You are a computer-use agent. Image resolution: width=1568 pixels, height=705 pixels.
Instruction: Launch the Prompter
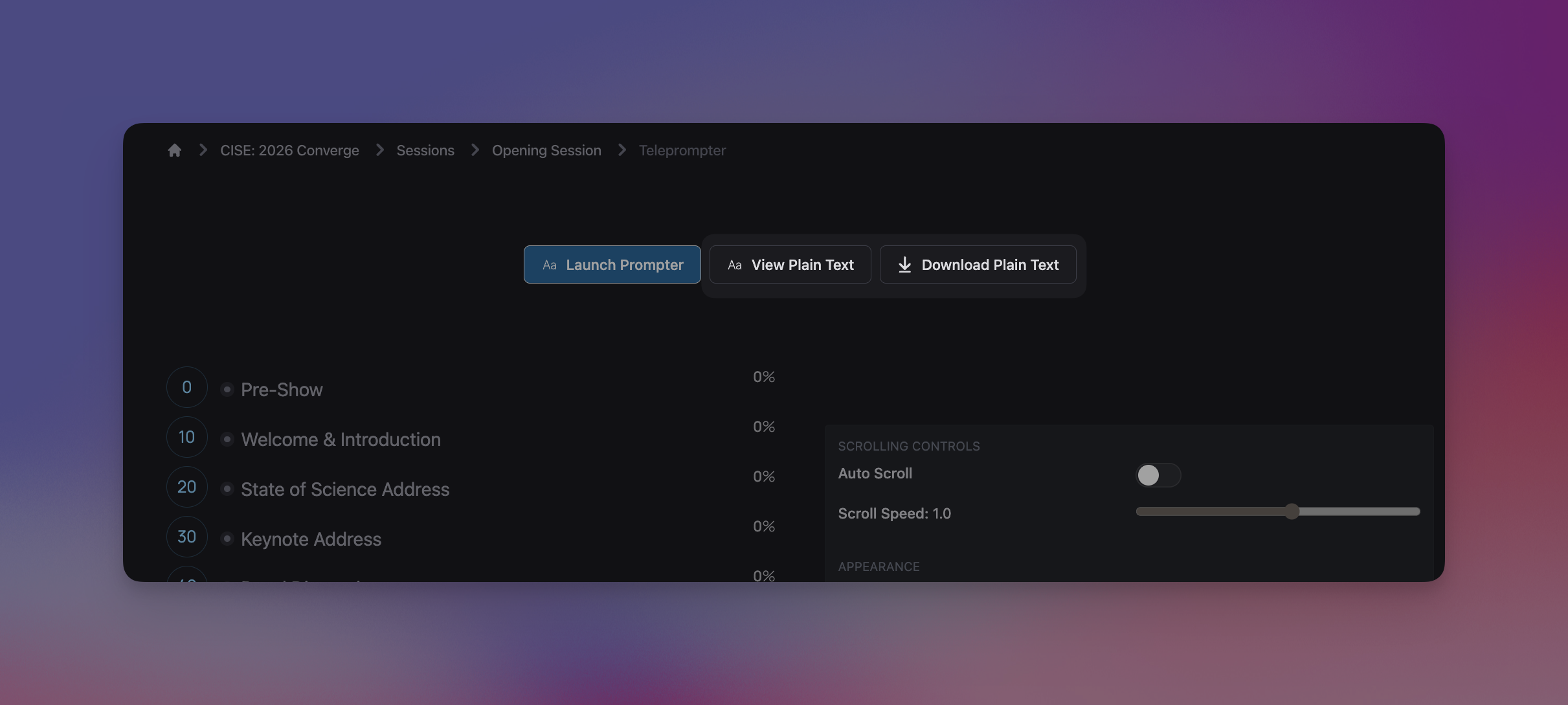[x=612, y=265]
